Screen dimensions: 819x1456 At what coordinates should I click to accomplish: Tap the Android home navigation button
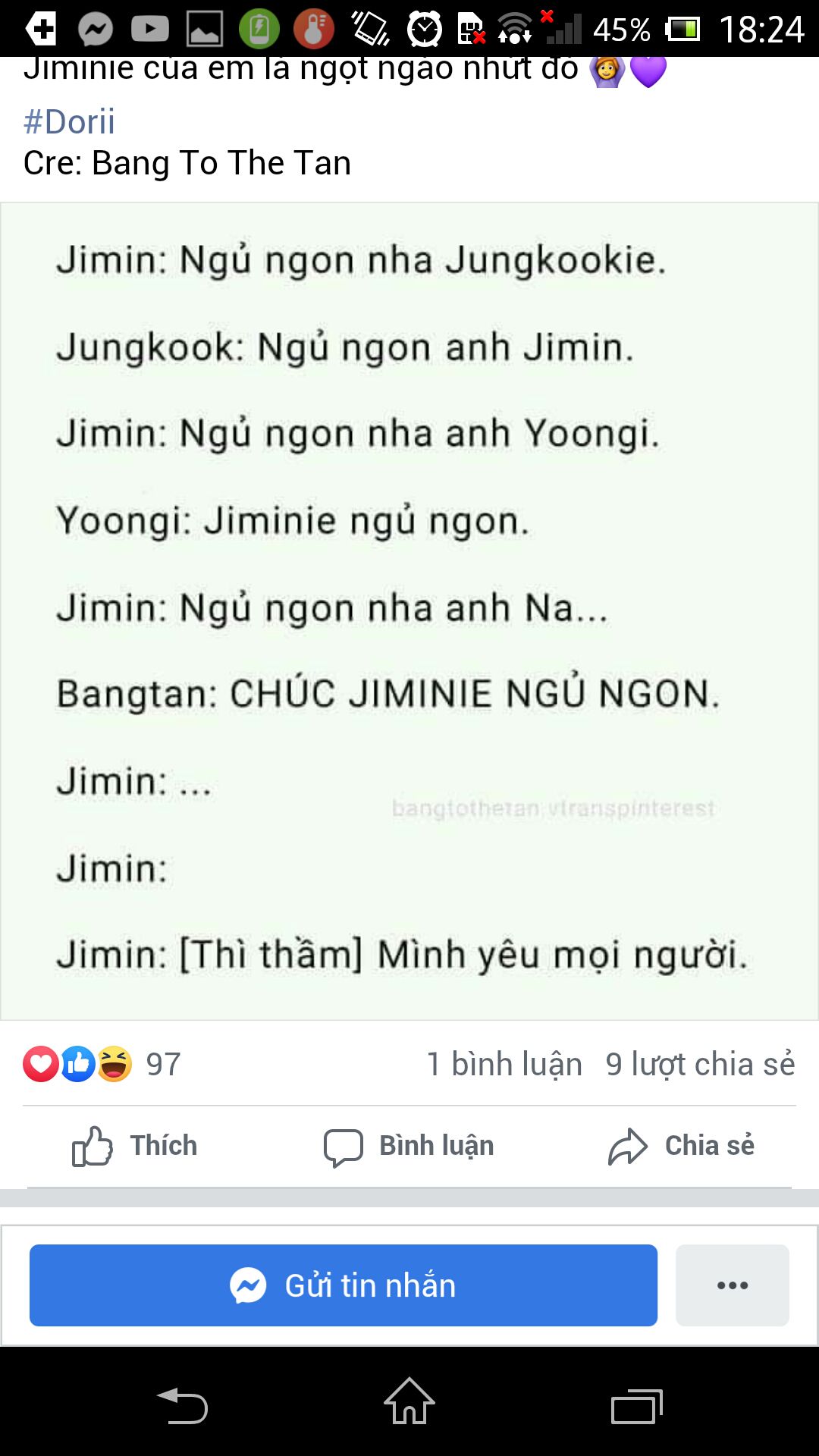tap(409, 1401)
